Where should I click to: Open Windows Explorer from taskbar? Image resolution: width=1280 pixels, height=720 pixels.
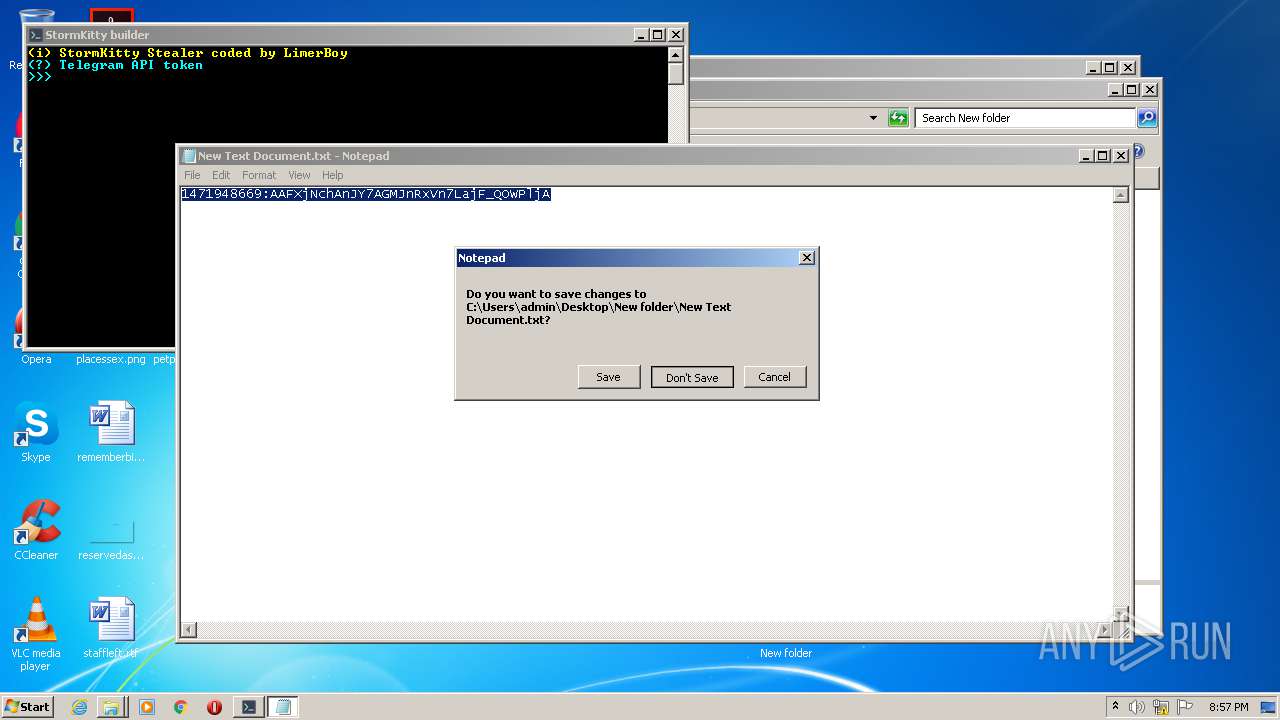[x=111, y=707]
